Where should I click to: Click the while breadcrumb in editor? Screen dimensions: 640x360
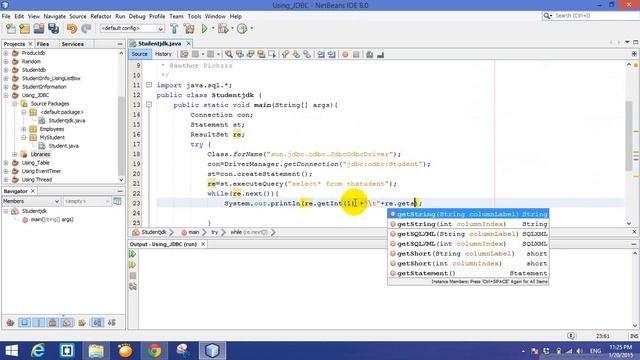(249, 232)
